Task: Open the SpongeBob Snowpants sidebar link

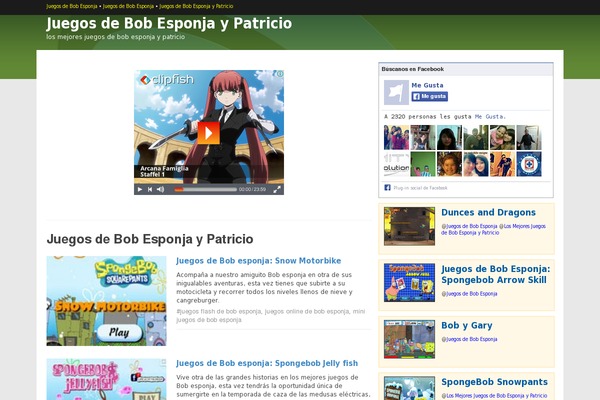Action: click(x=494, y=382)
